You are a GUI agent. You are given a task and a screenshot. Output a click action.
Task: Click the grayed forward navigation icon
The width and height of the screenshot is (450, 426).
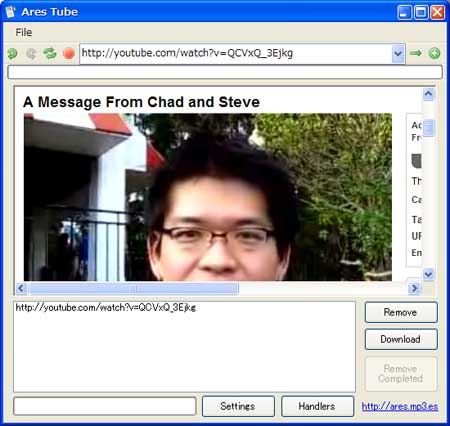point(31,53)
